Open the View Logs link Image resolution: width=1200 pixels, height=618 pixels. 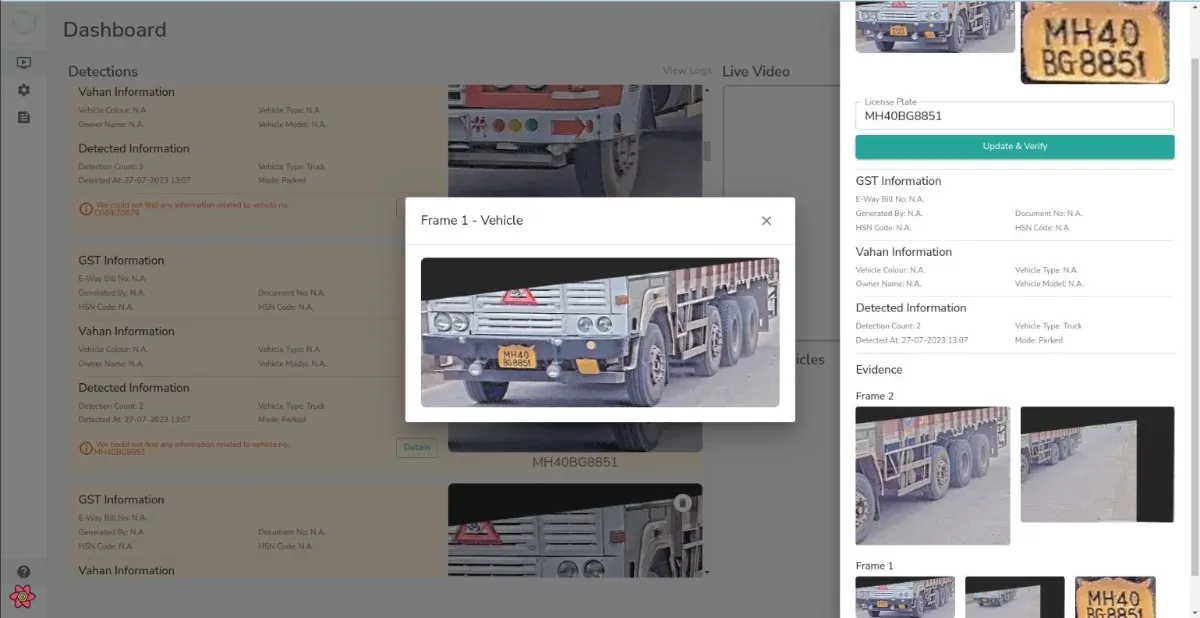click(x=687, y=70)
